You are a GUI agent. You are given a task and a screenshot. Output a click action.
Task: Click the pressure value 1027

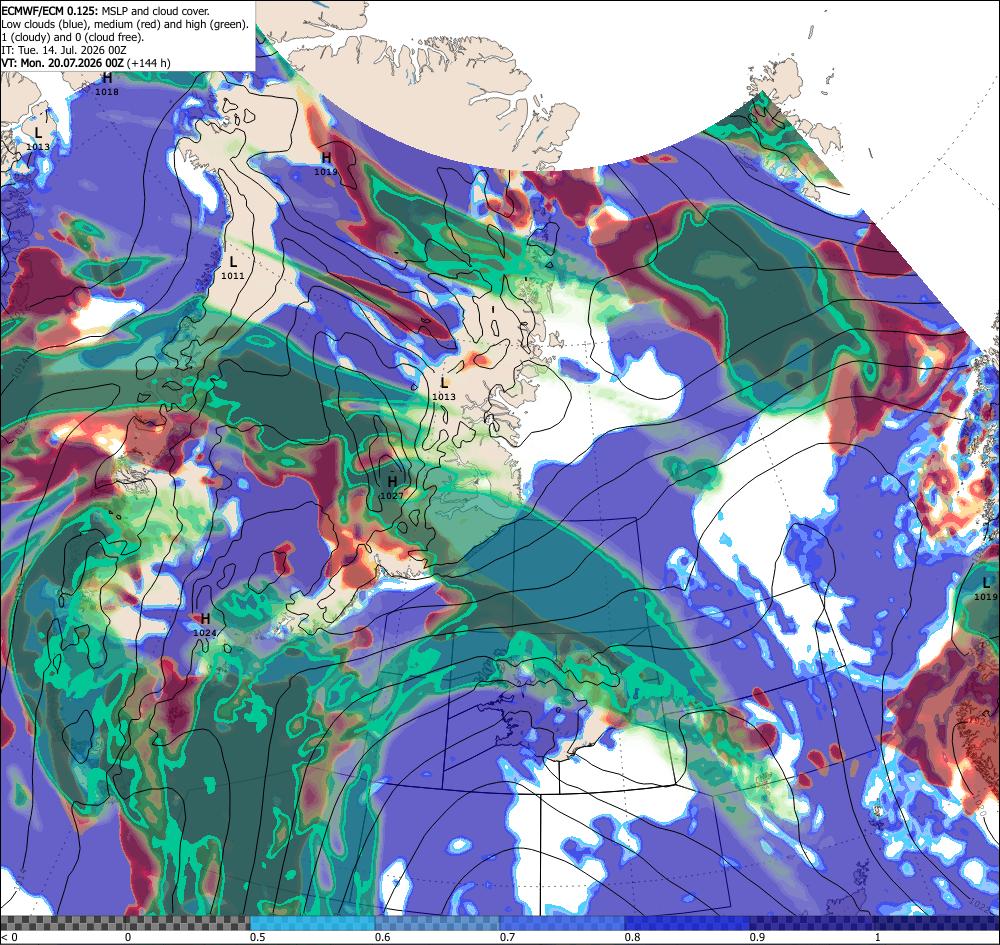point(392,495)
